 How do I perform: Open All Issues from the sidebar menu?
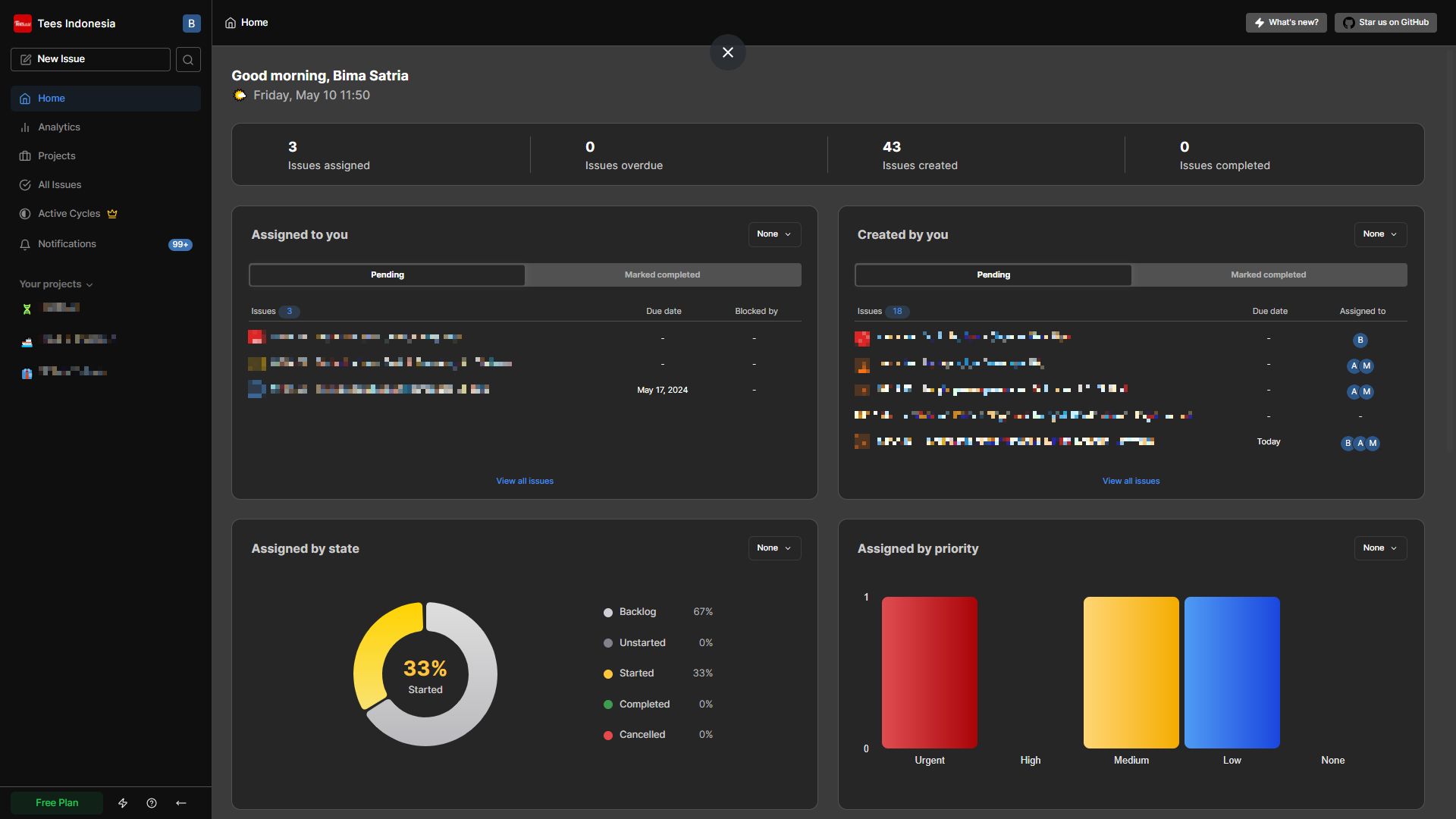pyautogui.click(x=60, y=185)
